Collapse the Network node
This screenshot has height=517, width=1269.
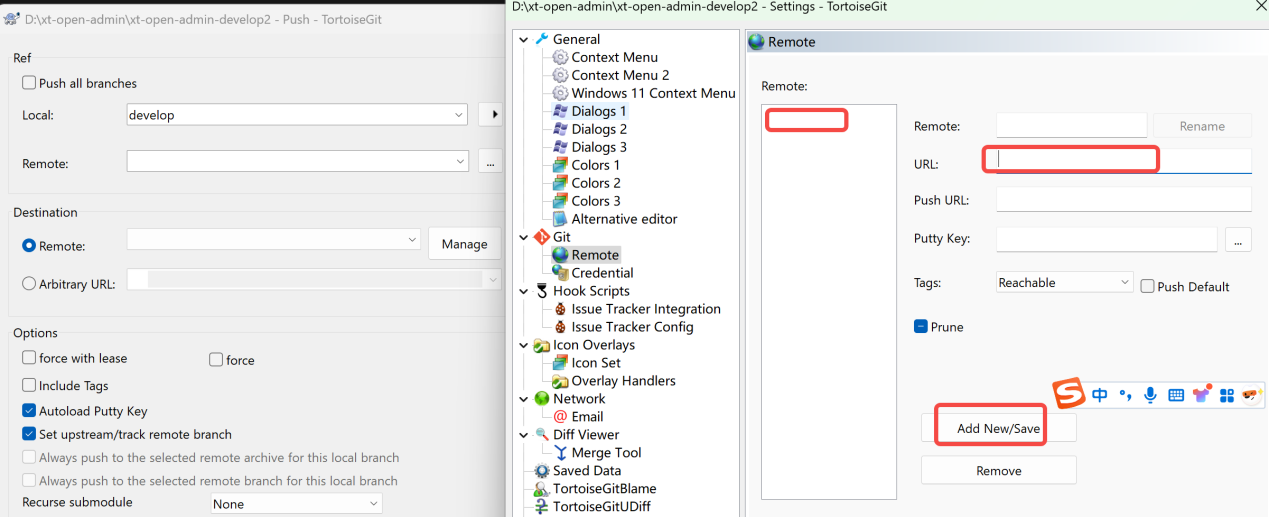pyautogui.click(x=522, y=399)
